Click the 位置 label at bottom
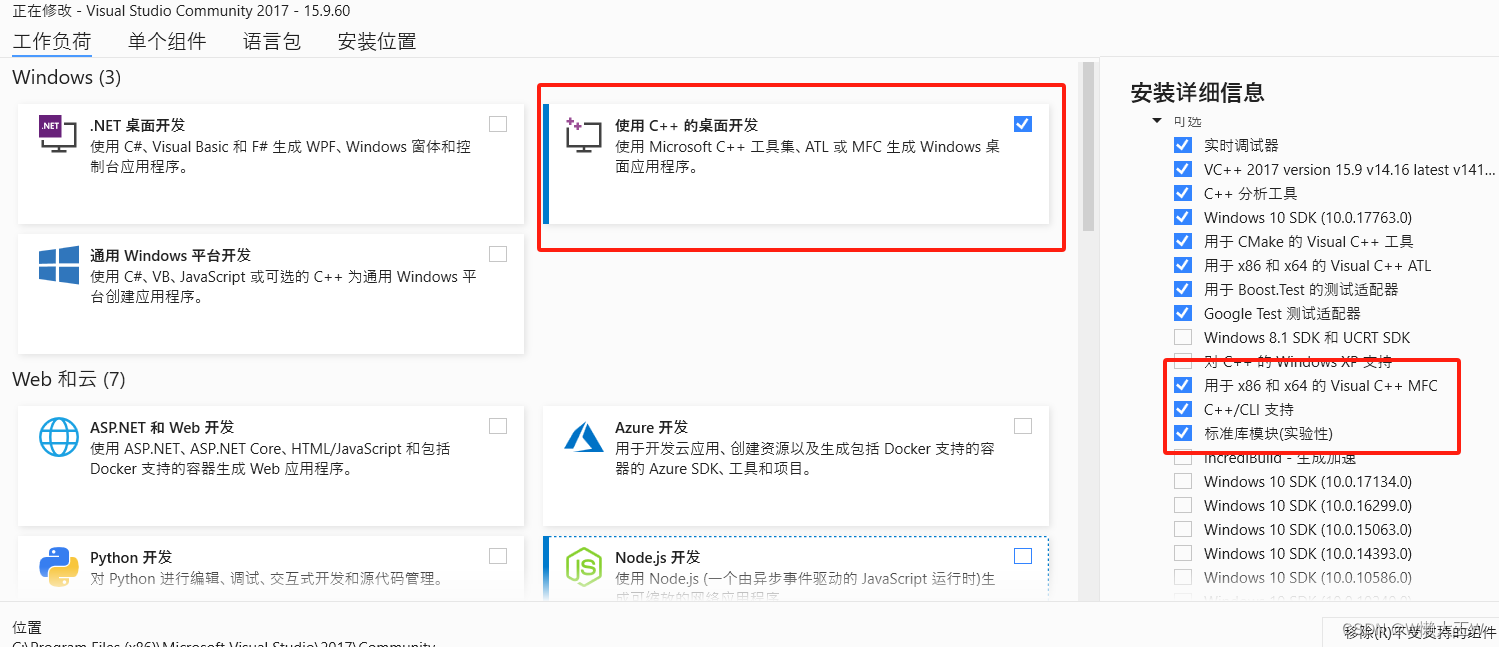The image size is (1499, 647). click(x=27, y=627)
